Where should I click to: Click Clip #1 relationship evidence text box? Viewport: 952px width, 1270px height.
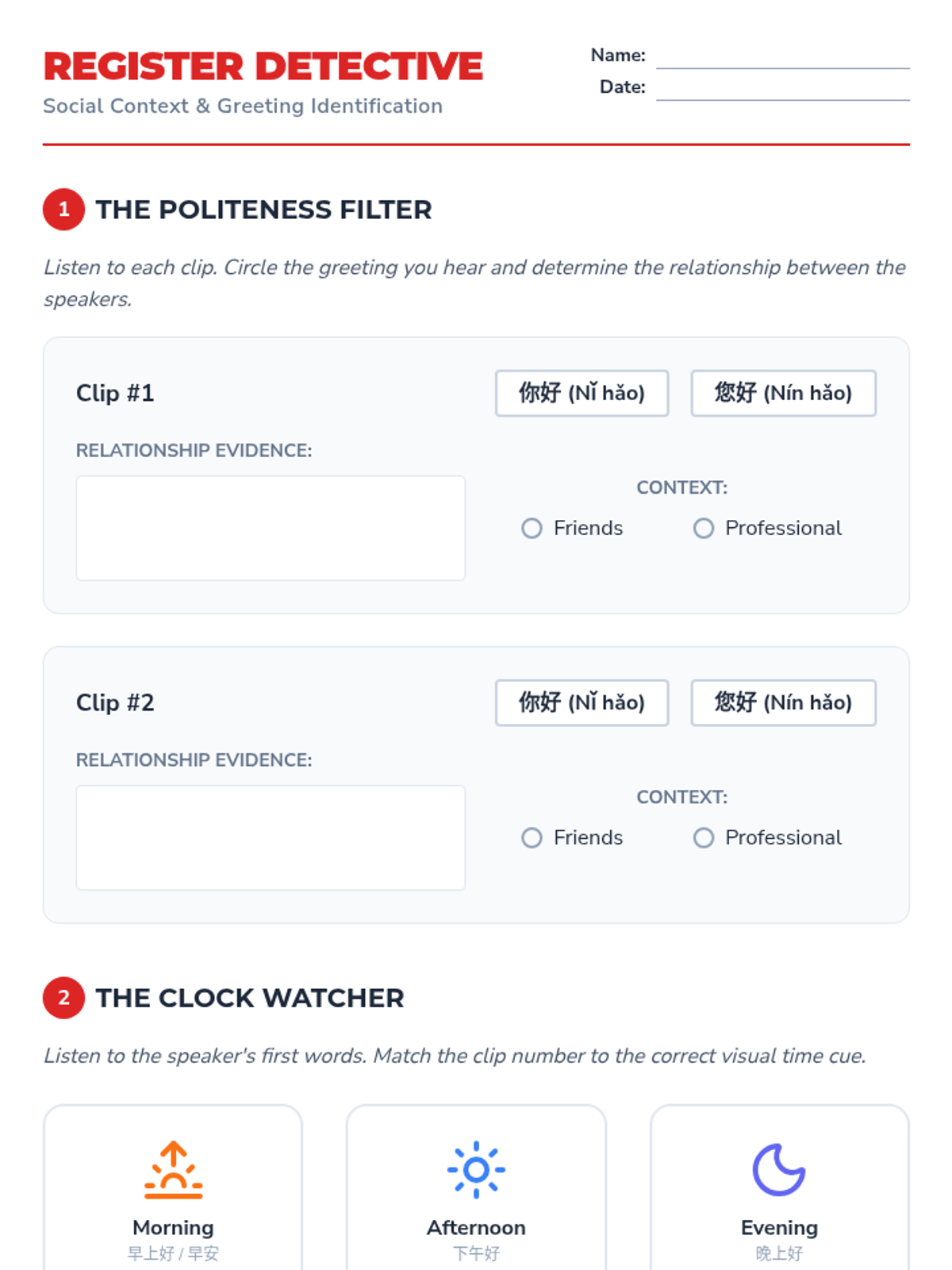click(271, 528)
